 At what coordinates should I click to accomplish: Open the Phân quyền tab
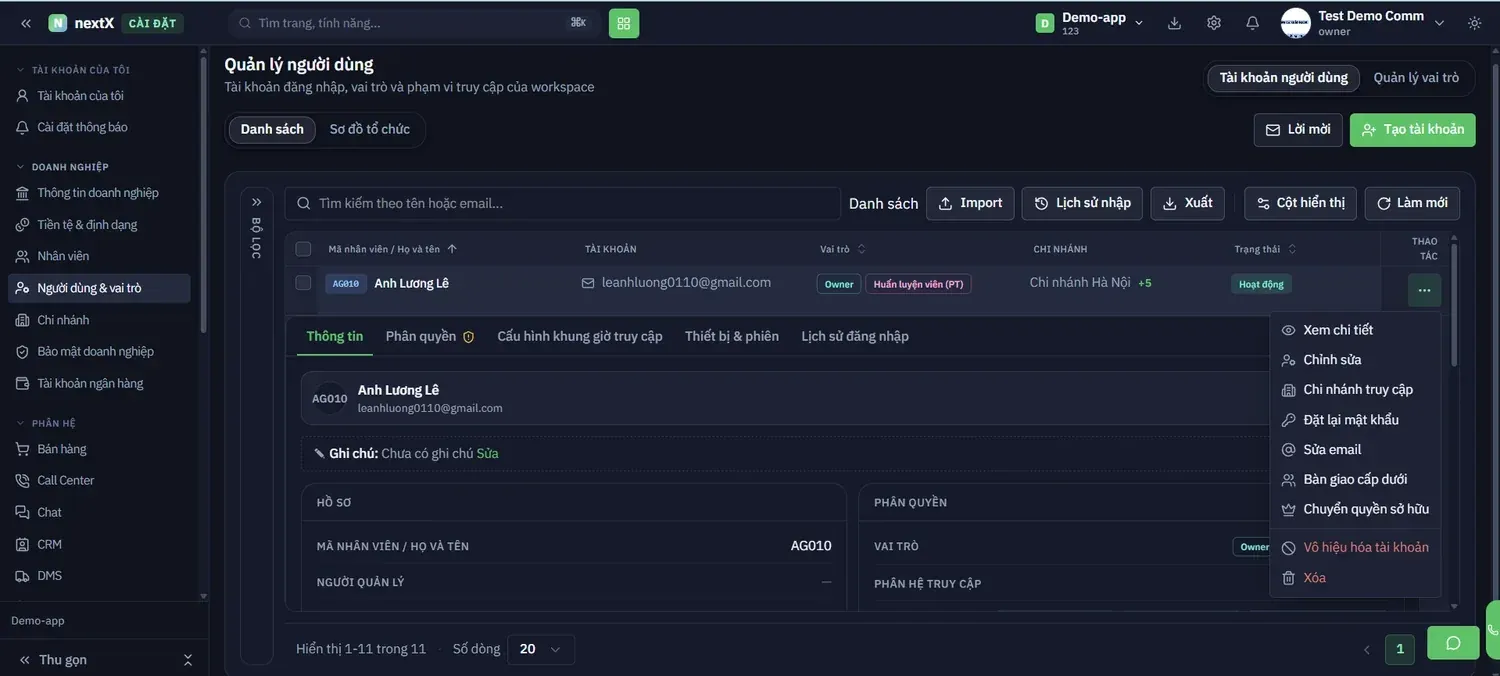click(x=430, y=337)
